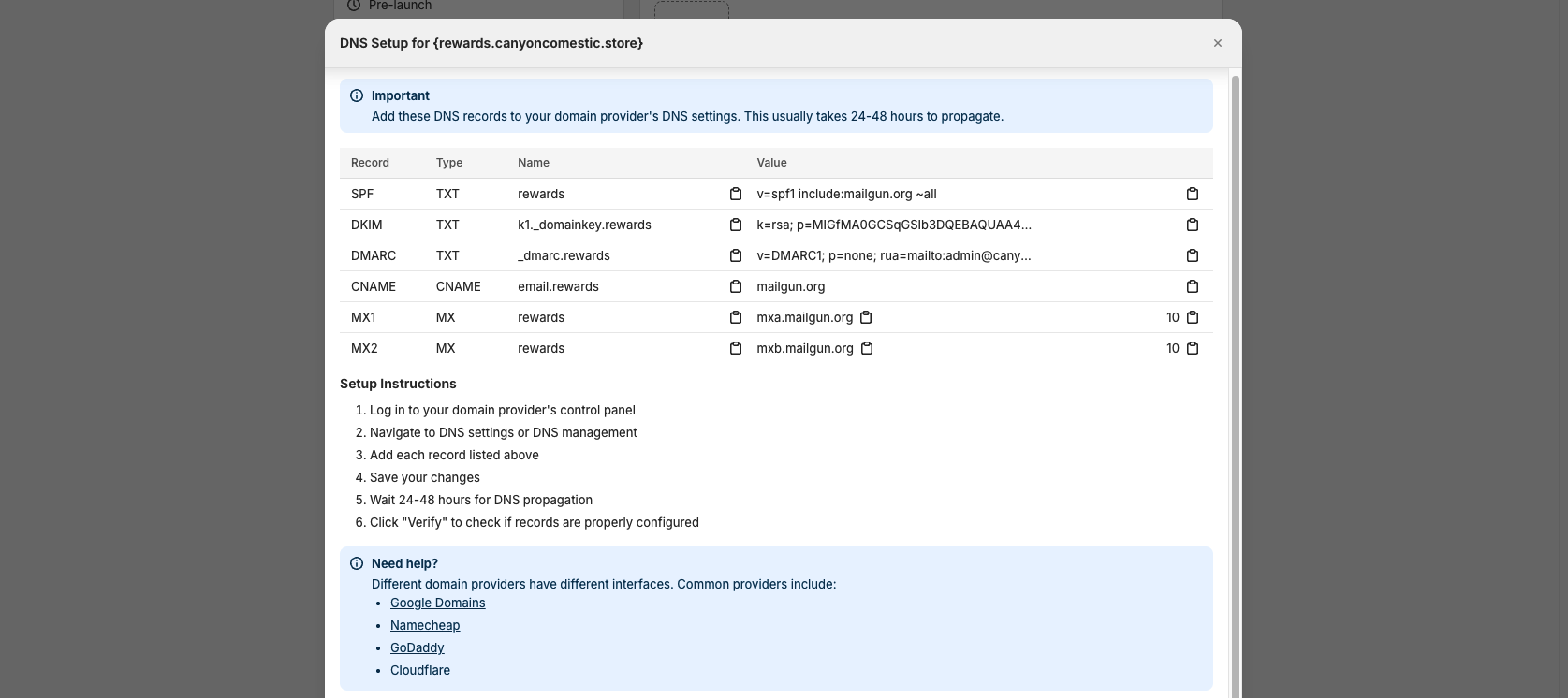Copy mxa.mailgun.org value
Screen dimensions: 1568x698
click(866, 317)
